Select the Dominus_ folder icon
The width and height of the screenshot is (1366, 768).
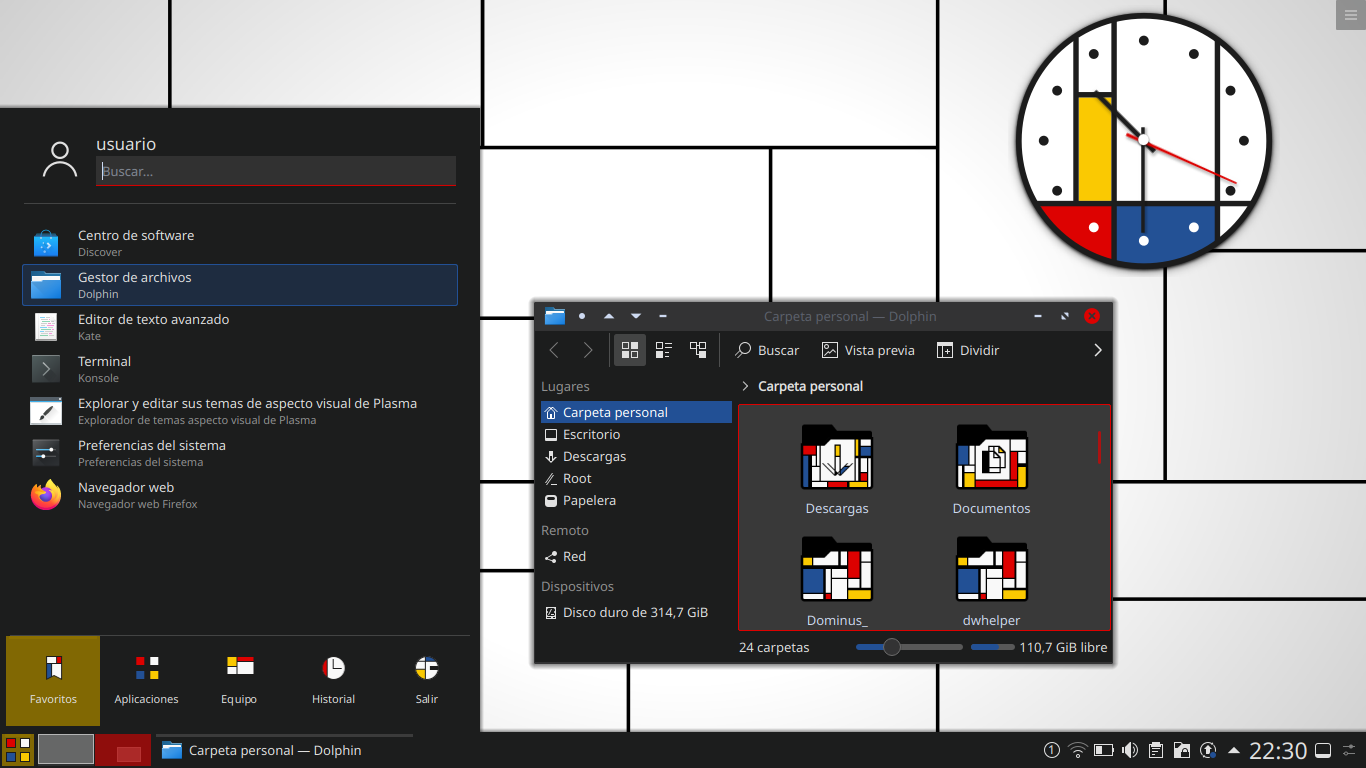pyautogui.click(x=837, y=569)
